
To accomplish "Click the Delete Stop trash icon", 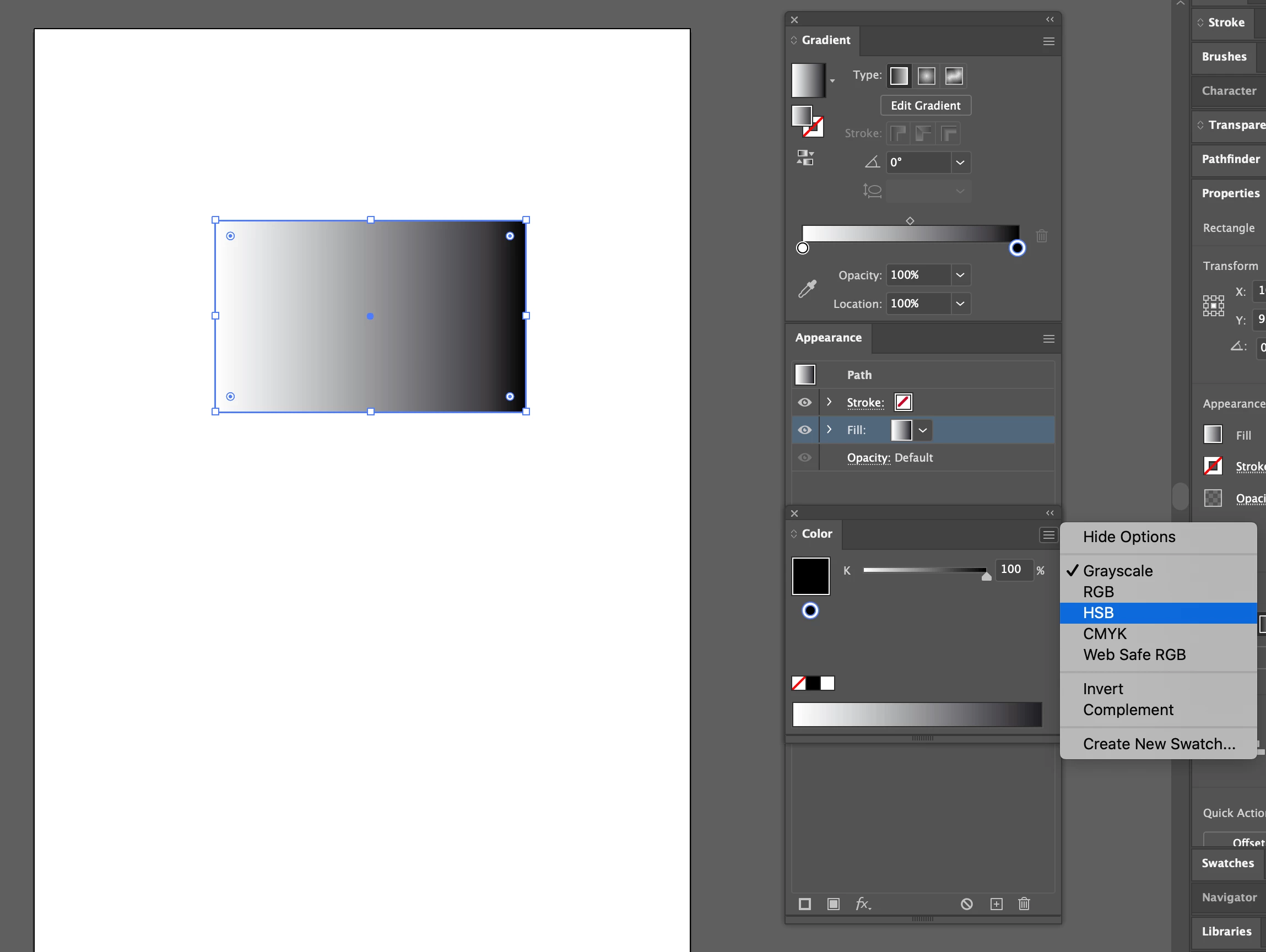I will 1042,236.
